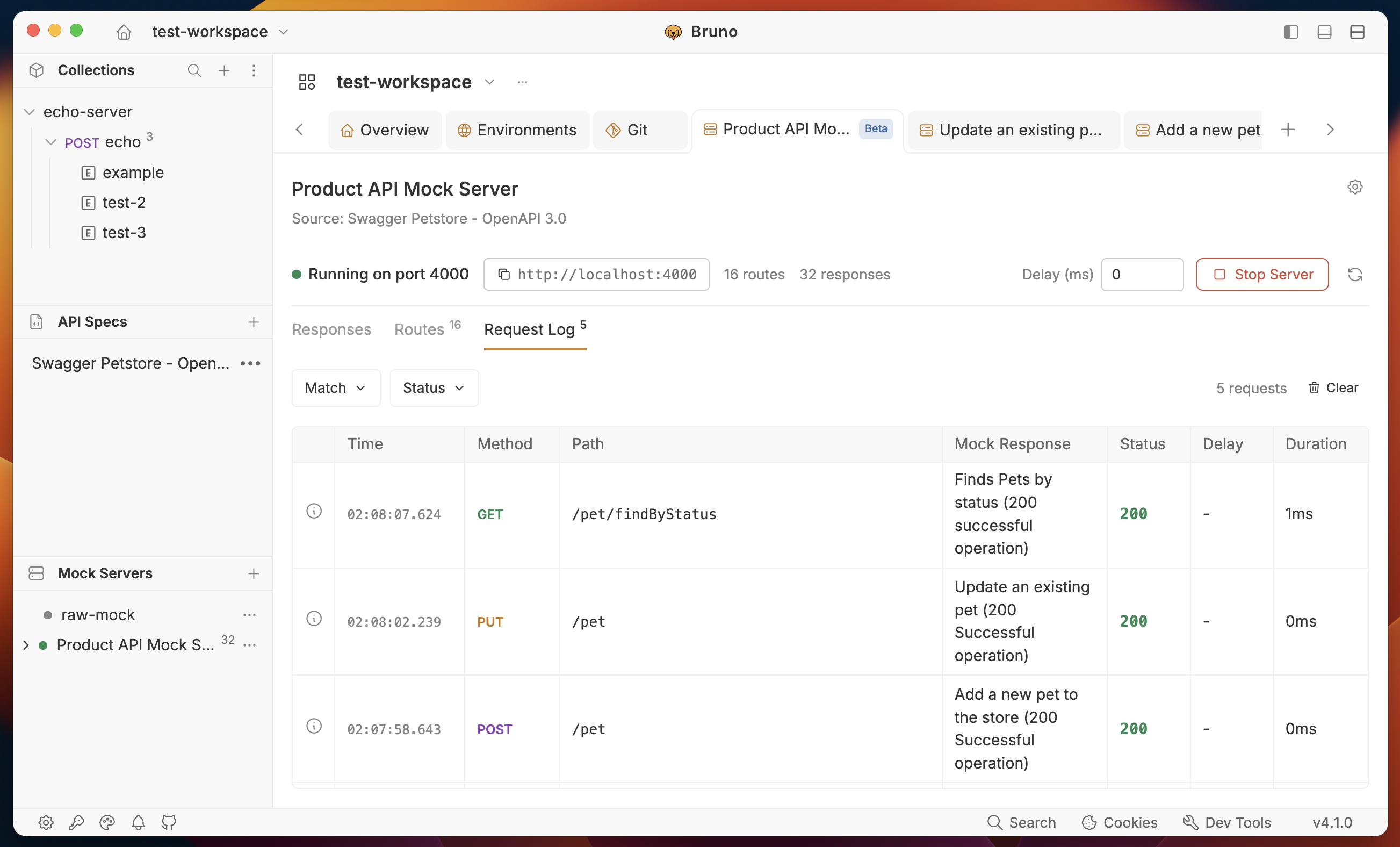
Task: Add a new Mock Server
Action: 254,573
